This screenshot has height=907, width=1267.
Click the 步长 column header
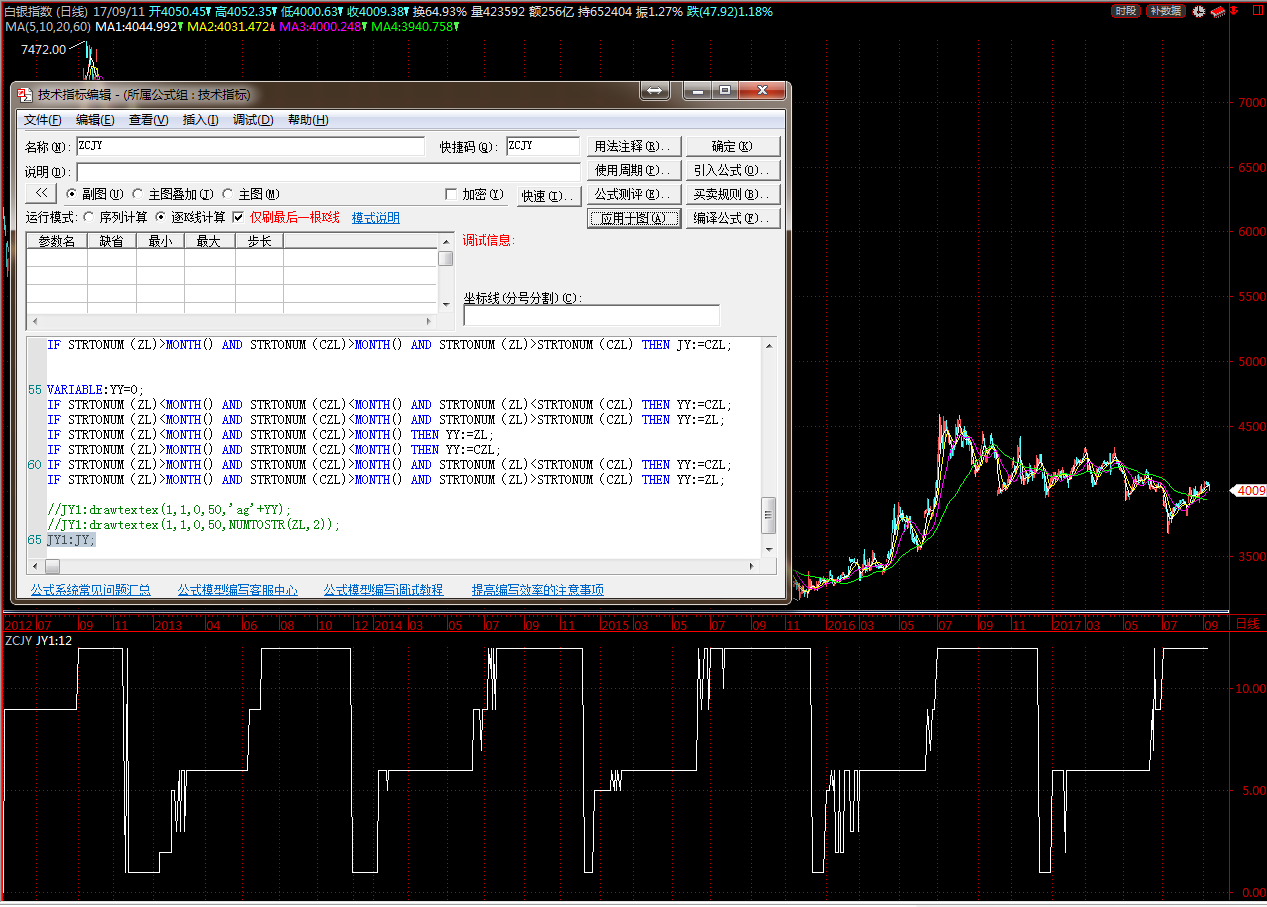(x=259, y=241)
